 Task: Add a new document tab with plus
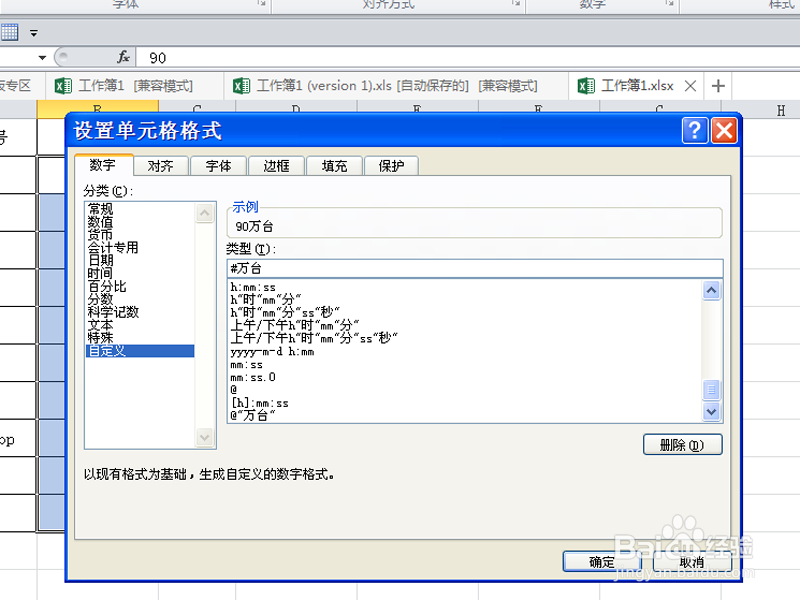point(718,86)
